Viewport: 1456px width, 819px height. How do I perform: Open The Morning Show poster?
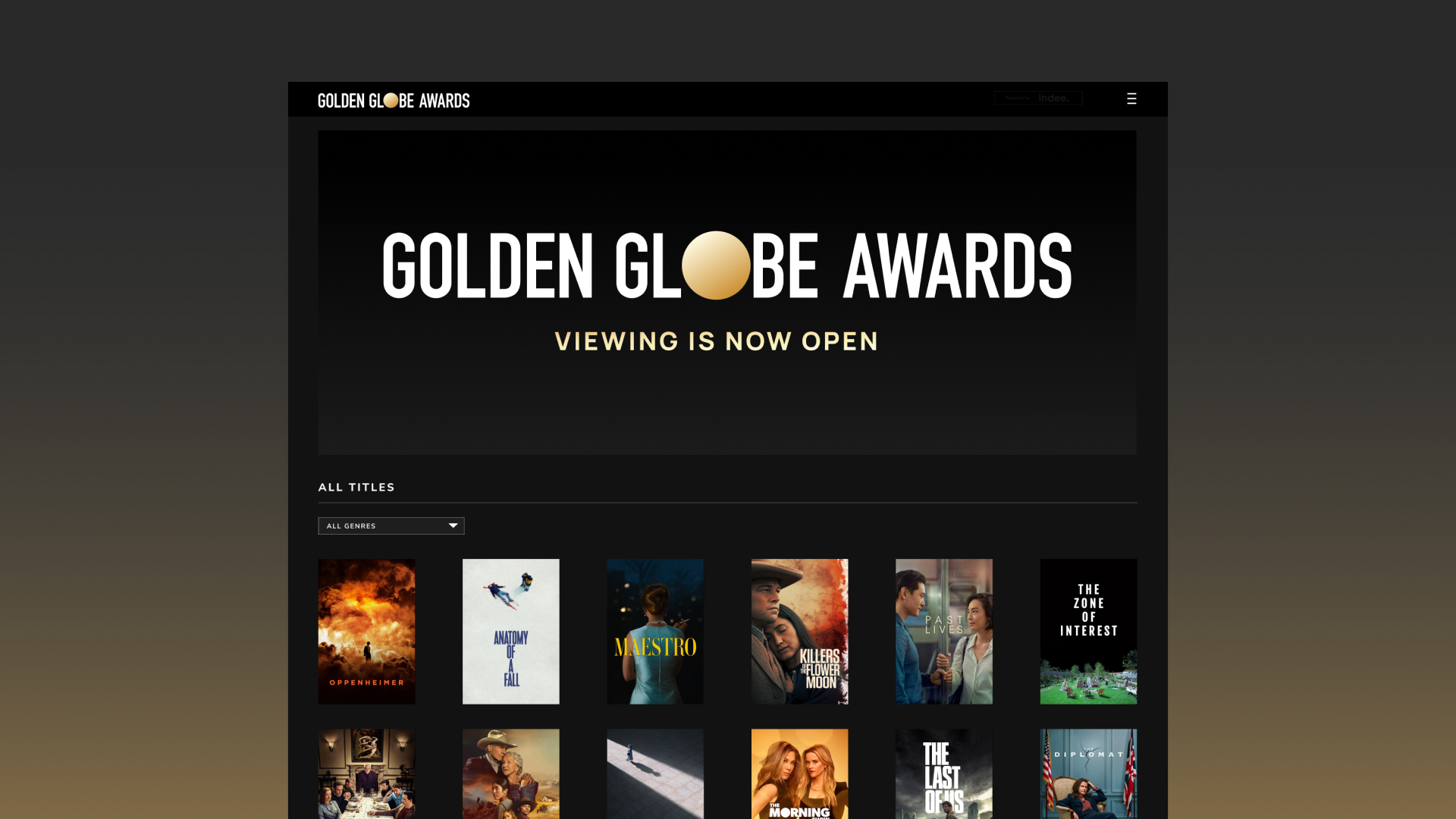[799, 773]
